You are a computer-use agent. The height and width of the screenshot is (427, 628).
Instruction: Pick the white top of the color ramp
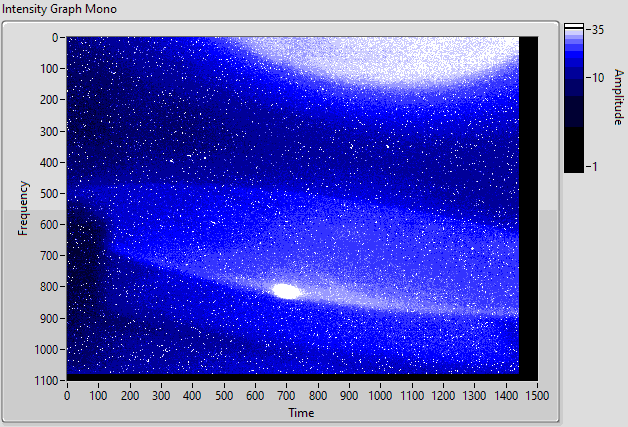[x=574, y=27]
